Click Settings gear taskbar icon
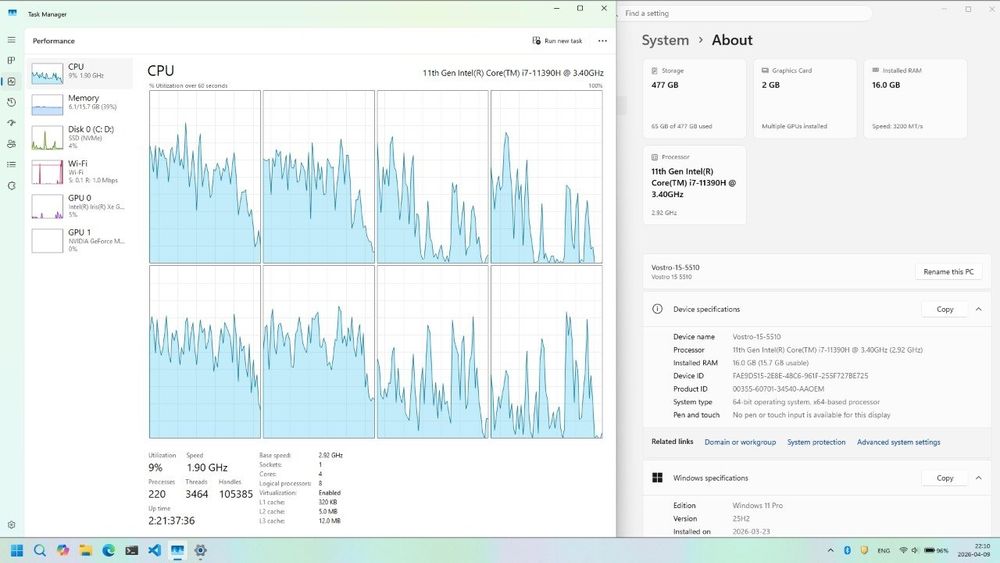Screen dimensions: 1000x563 click(x=200, y=550)
